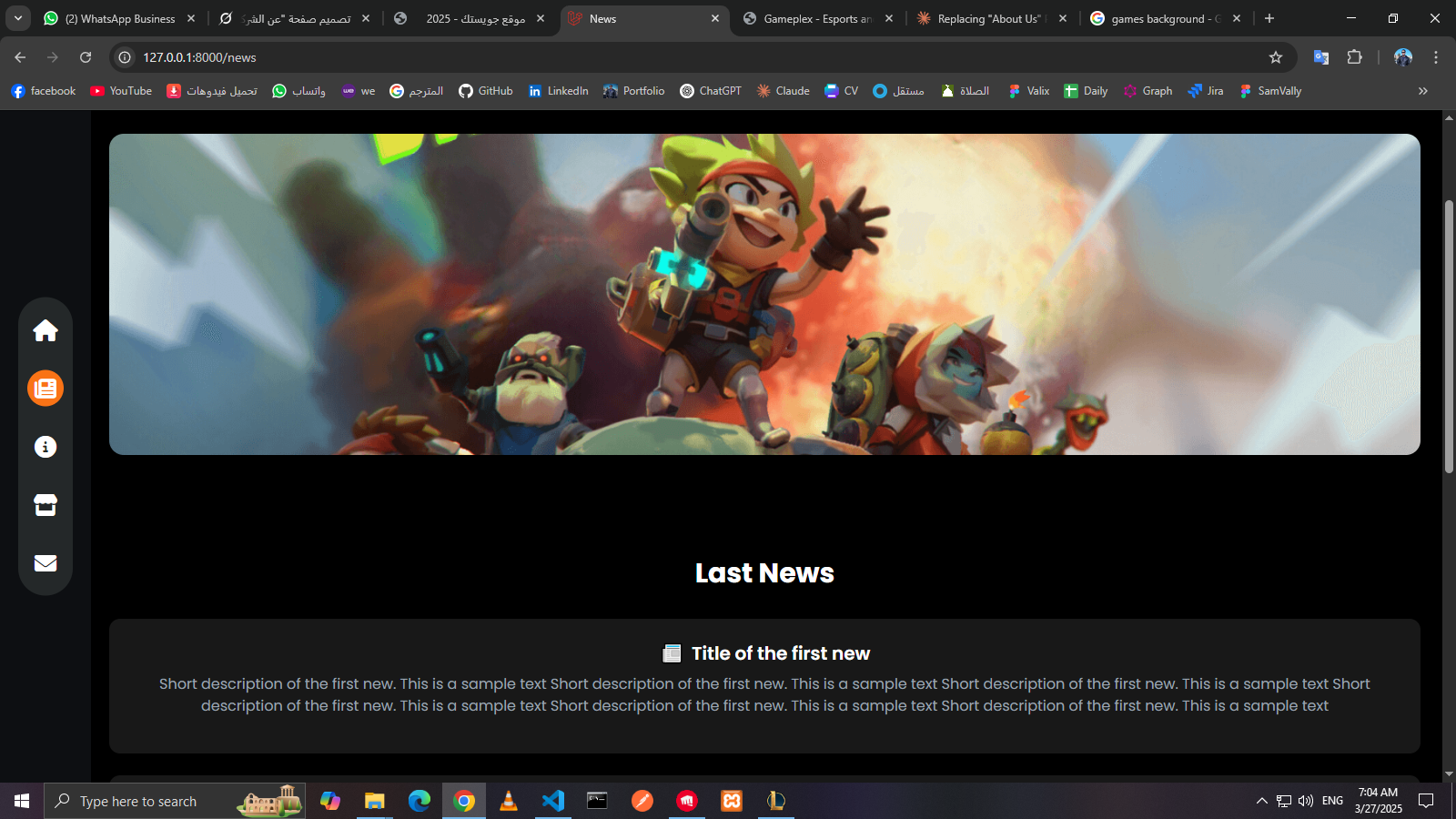This screenshot has width=1456, height=819.
Task: Open the Contact envelope sidebar icon
Action: (45, 563)
